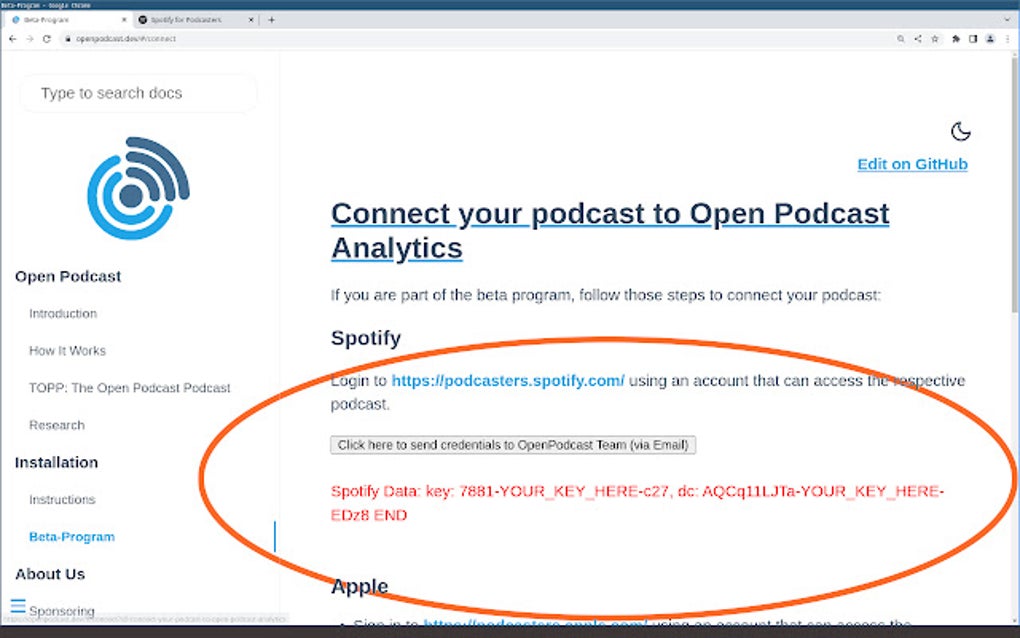Open the Chrome profile avatar
This screenshot has width=1020, height=638.
[x=990, y=39]
